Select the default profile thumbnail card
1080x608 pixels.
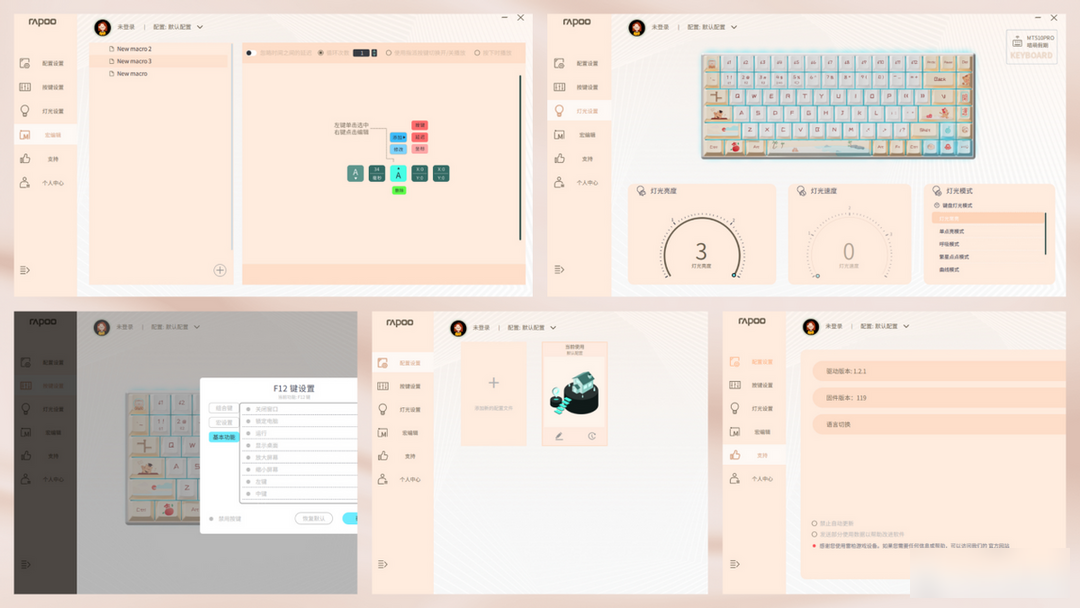[574, 394]
